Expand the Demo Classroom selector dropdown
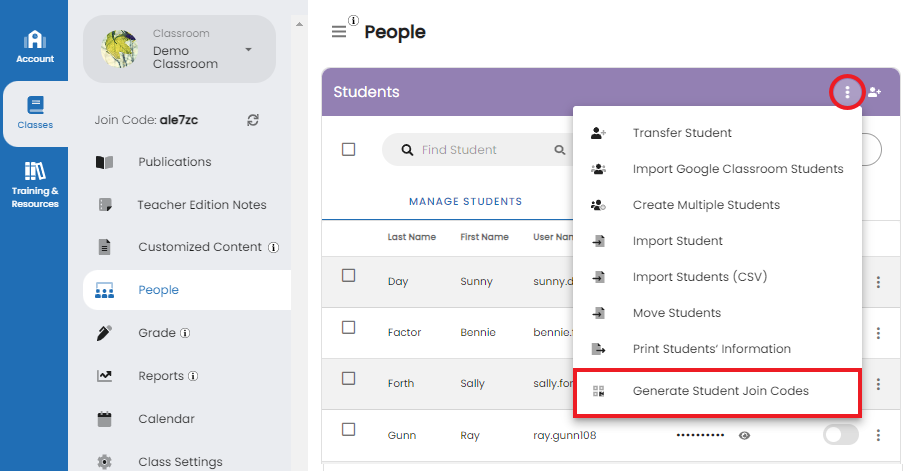Viewport: 916px width, 471px height. coord(248,50)
